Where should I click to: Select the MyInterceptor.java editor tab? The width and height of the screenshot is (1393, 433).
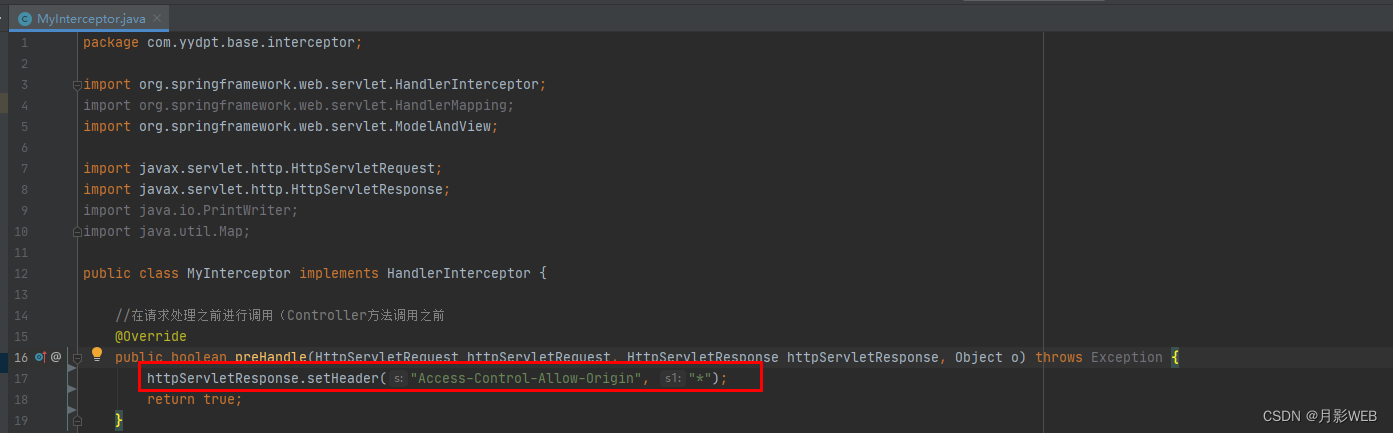point(90,19)
